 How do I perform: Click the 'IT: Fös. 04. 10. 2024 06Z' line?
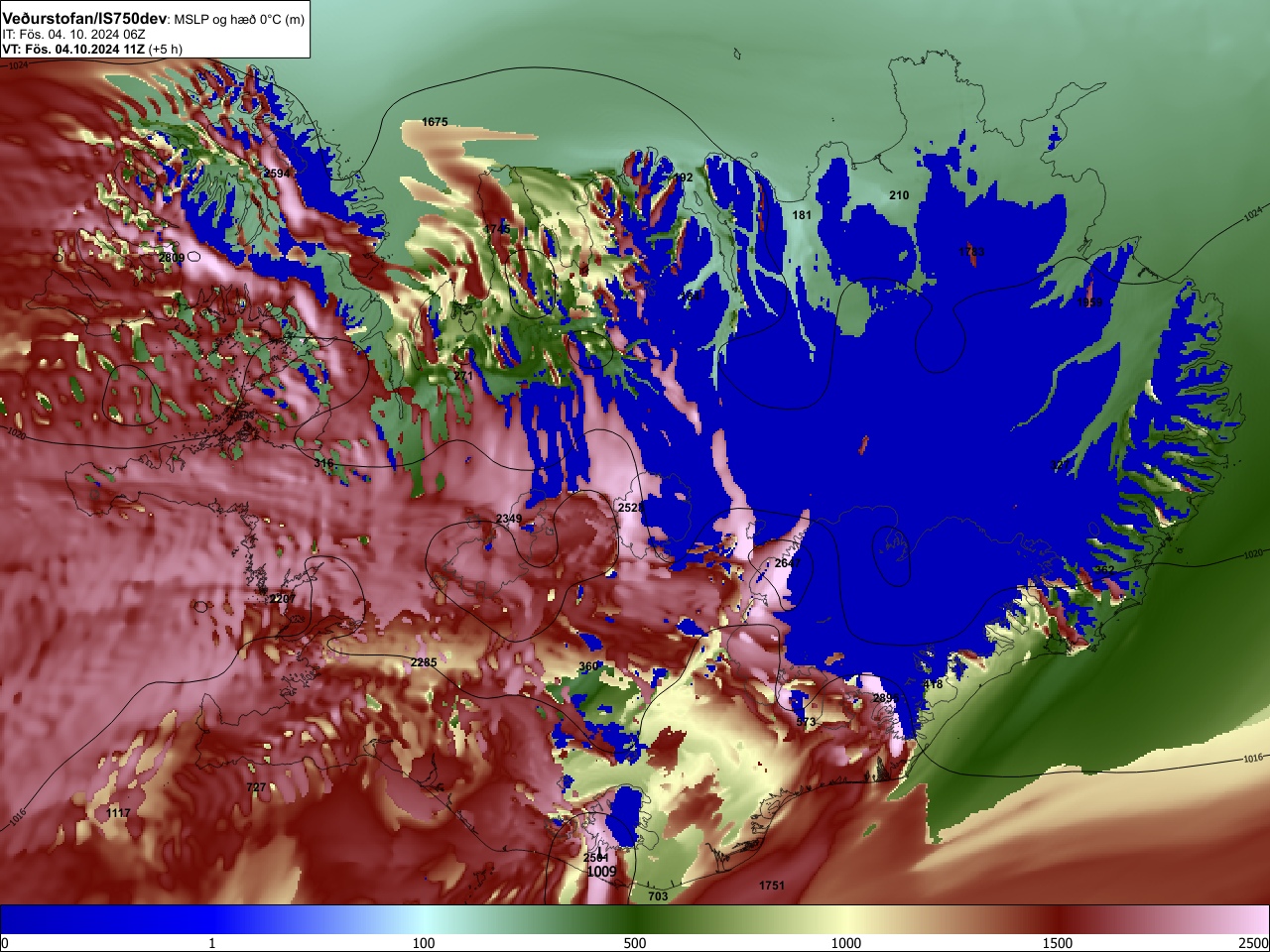(x=73, y=35)
